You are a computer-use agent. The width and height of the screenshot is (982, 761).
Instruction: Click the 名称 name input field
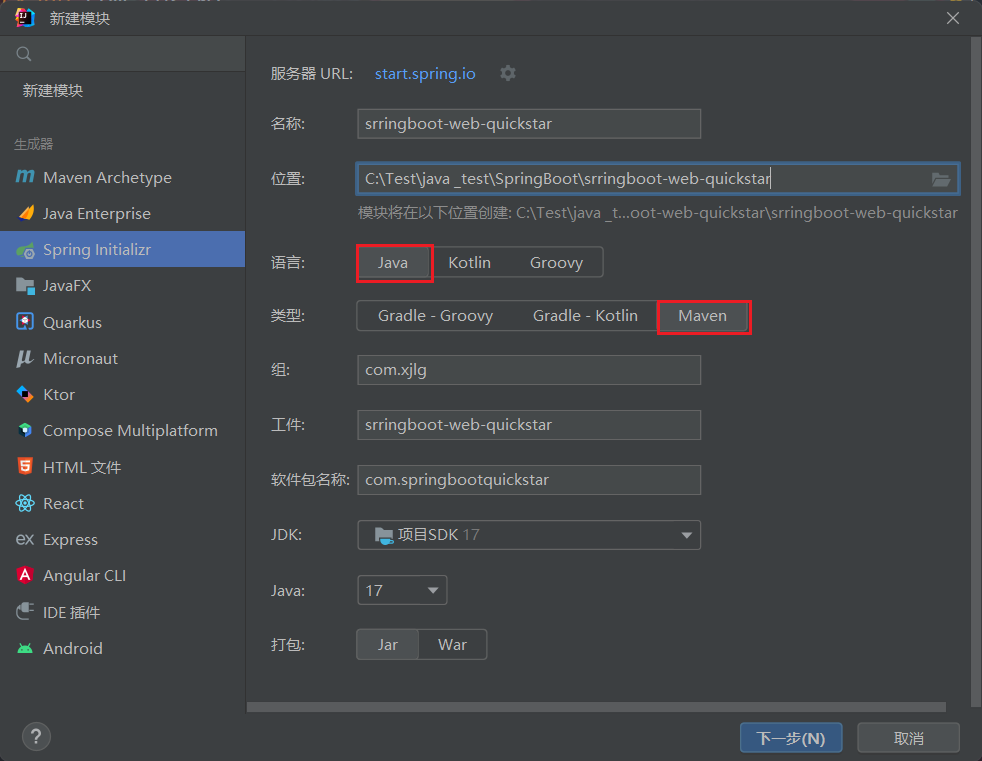point(529,123)
